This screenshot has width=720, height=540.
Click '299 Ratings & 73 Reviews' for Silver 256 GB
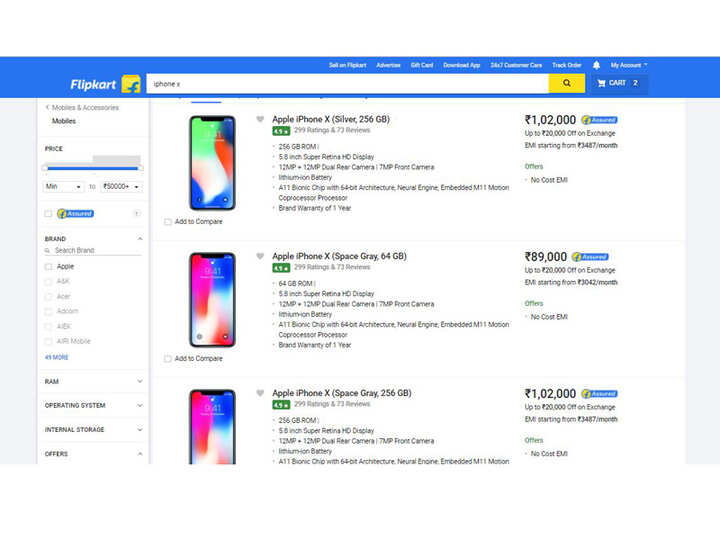(332, 130)
